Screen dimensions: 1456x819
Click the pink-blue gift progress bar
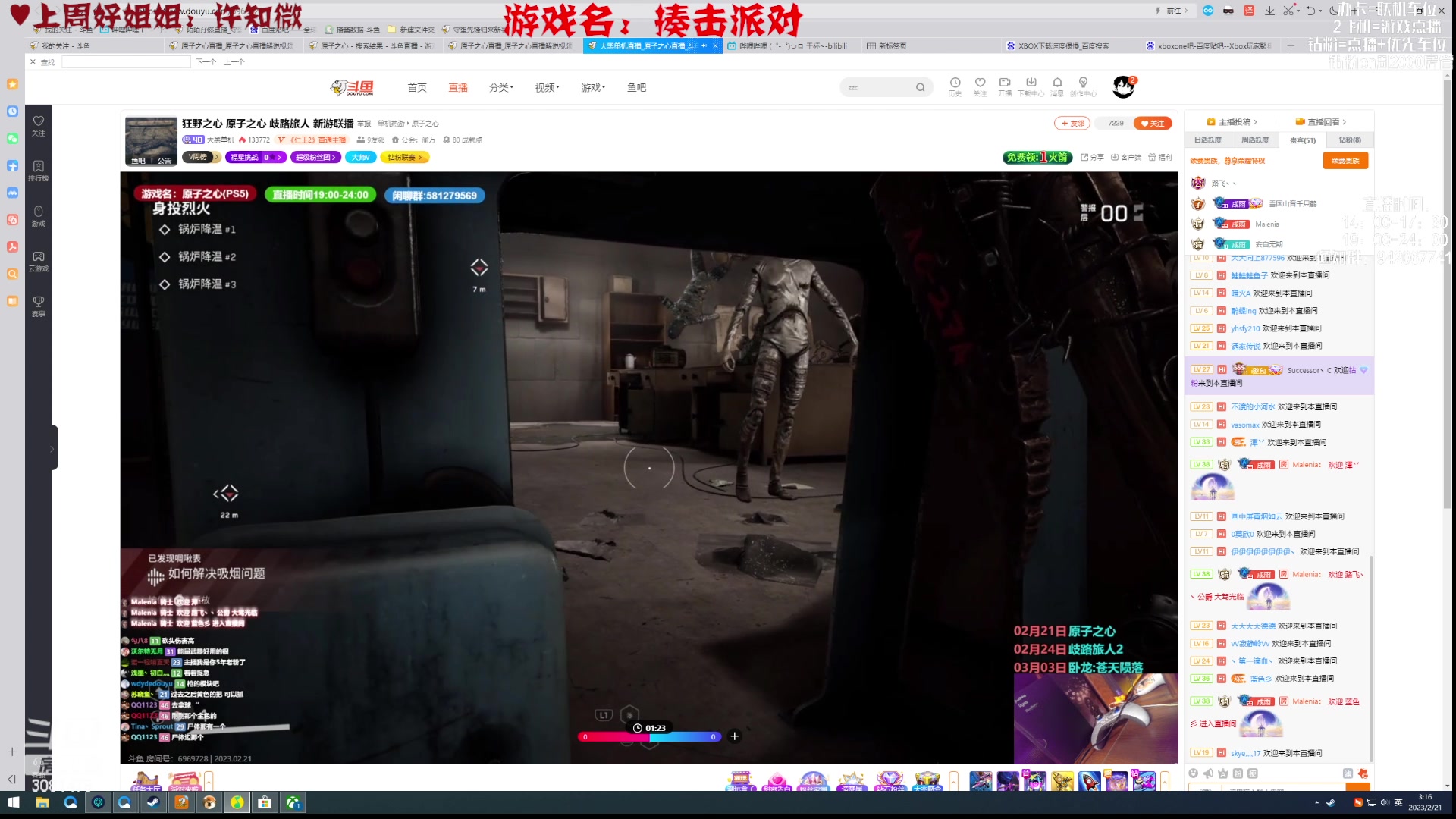coord(649,737)
